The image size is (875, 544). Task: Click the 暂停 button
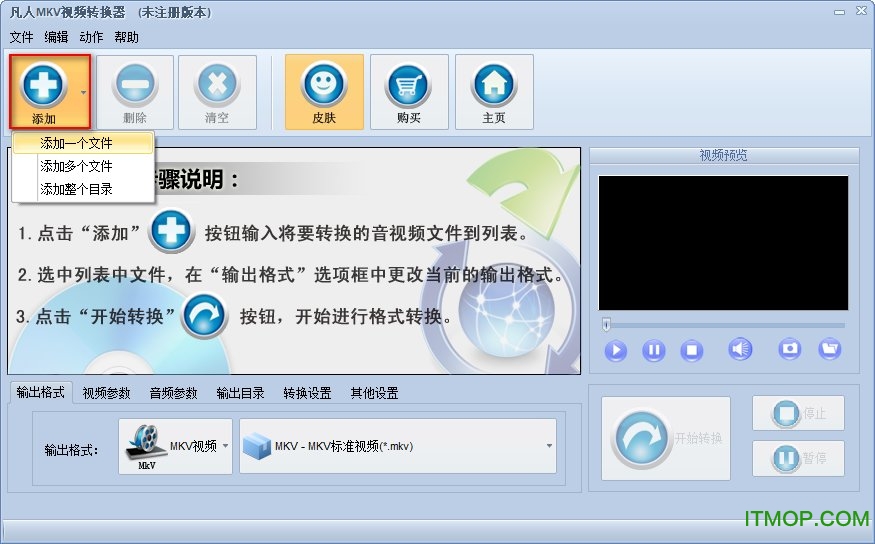(798, 458)
